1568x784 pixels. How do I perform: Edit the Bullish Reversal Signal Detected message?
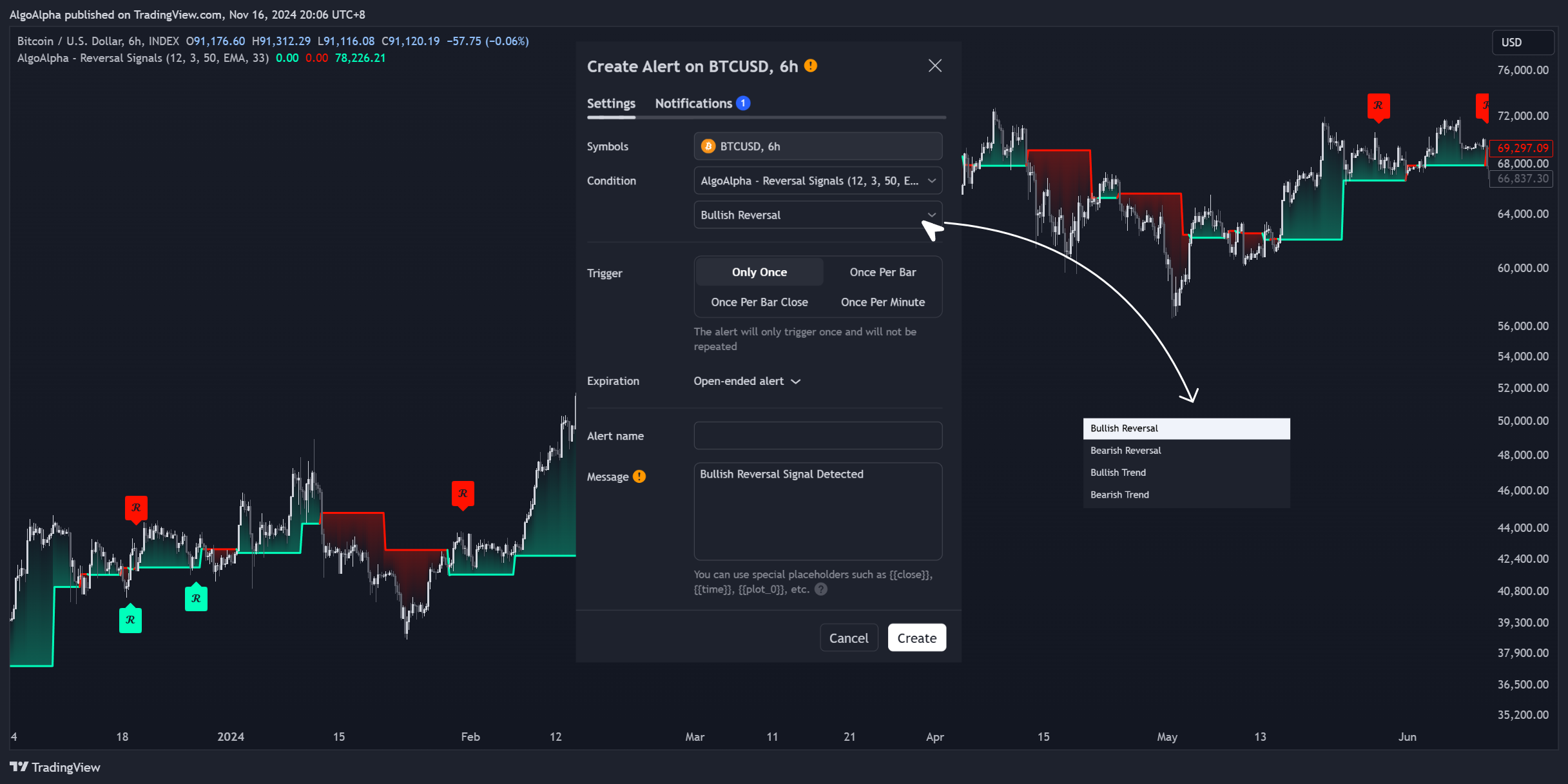[818, 511]
